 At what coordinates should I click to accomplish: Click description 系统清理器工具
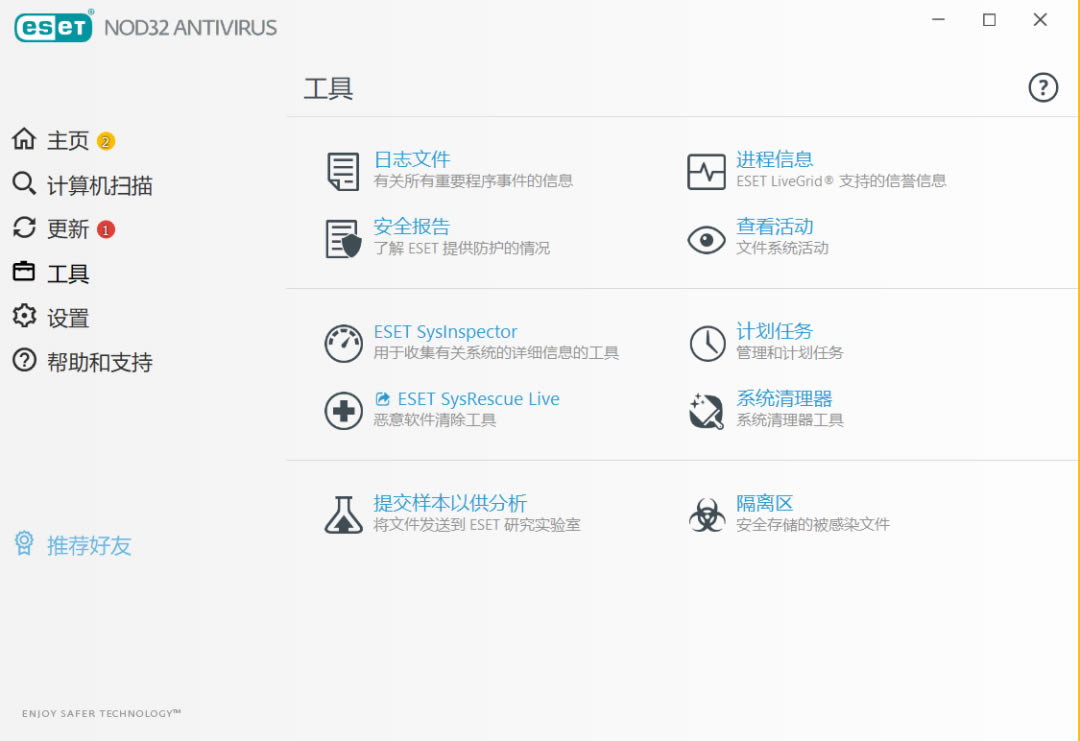click(789, 419)
